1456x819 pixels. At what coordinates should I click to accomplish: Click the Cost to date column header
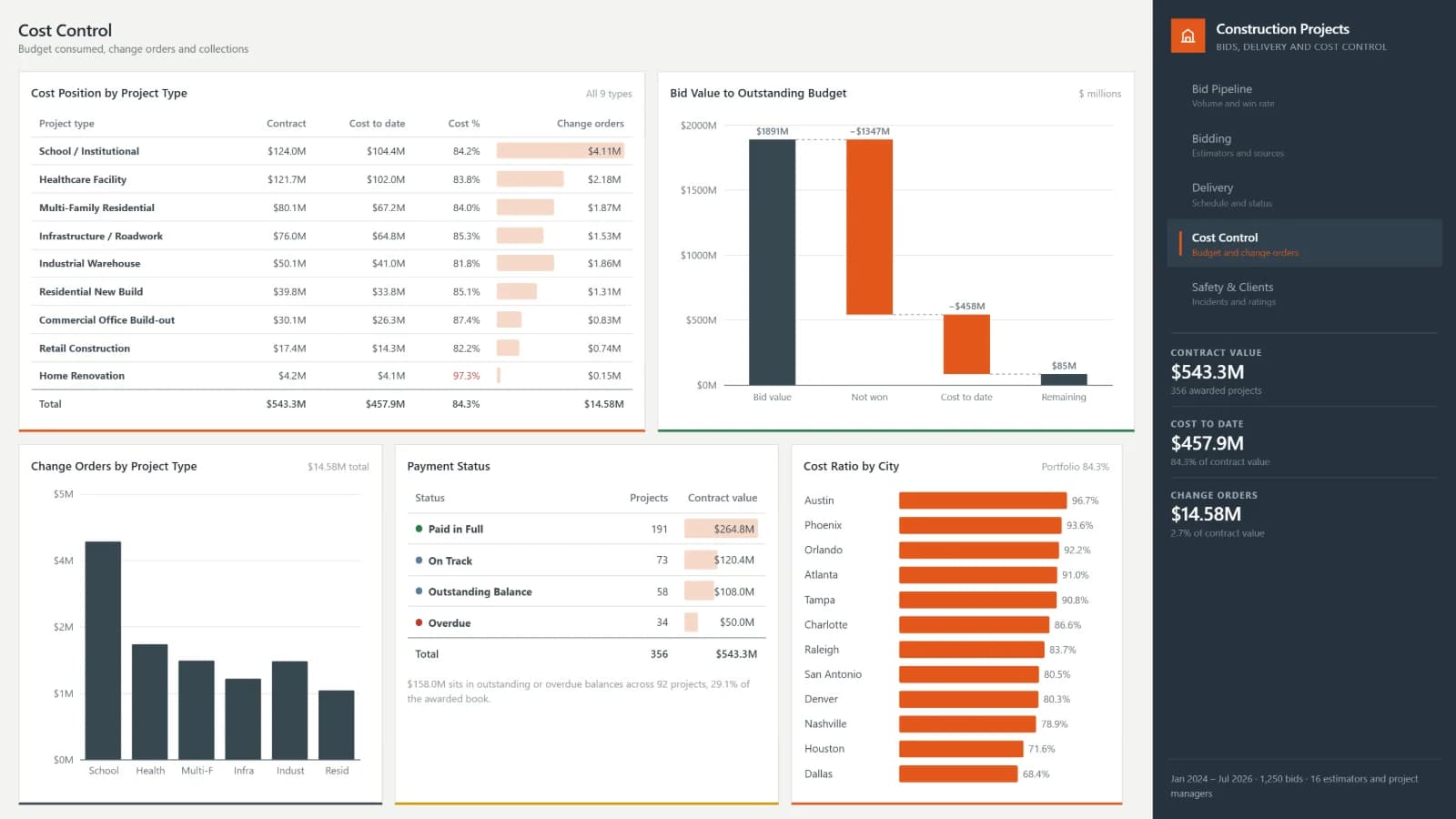[x=377, y=124]
